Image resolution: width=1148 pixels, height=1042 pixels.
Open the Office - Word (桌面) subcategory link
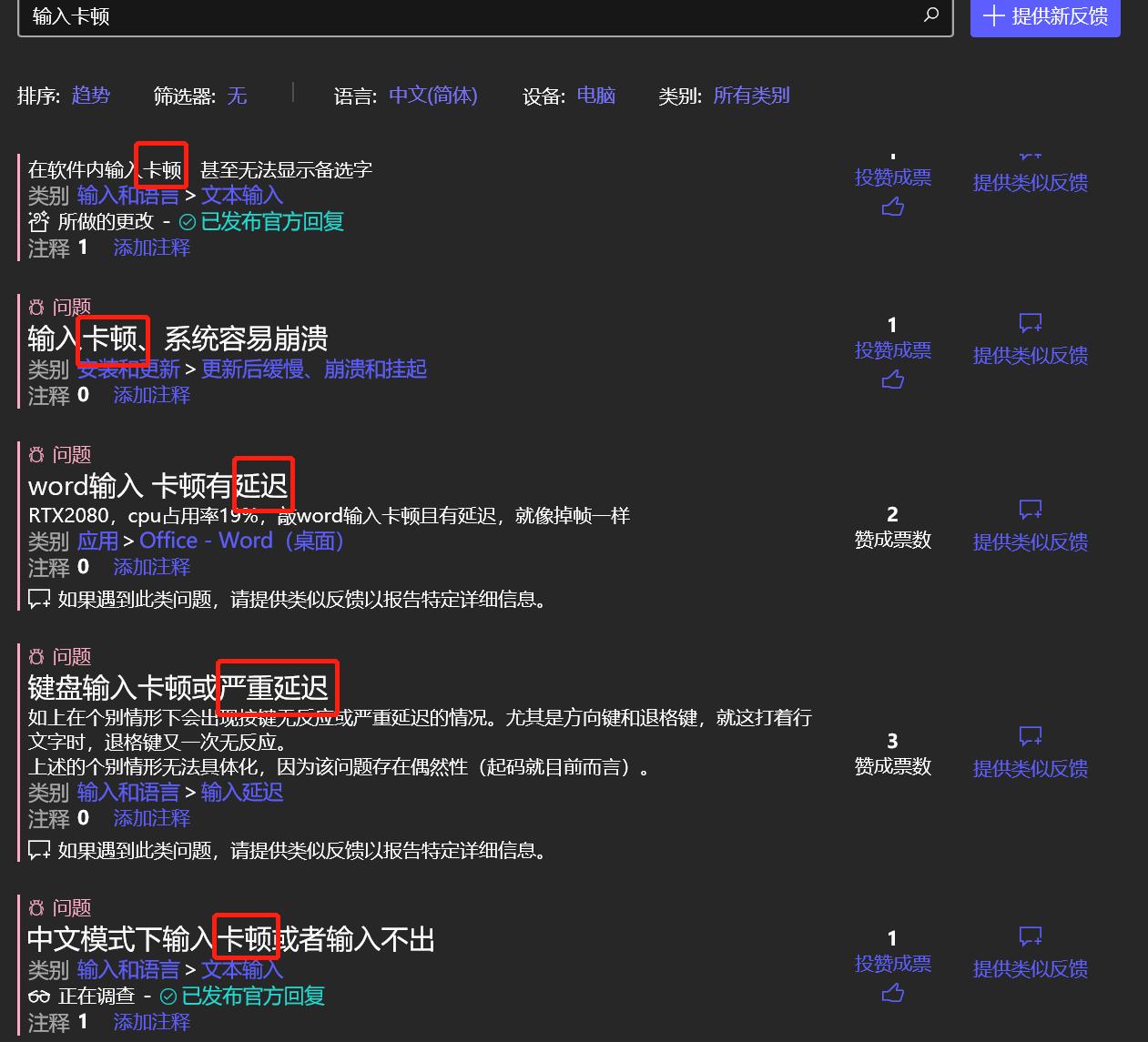tap(241, 541)
